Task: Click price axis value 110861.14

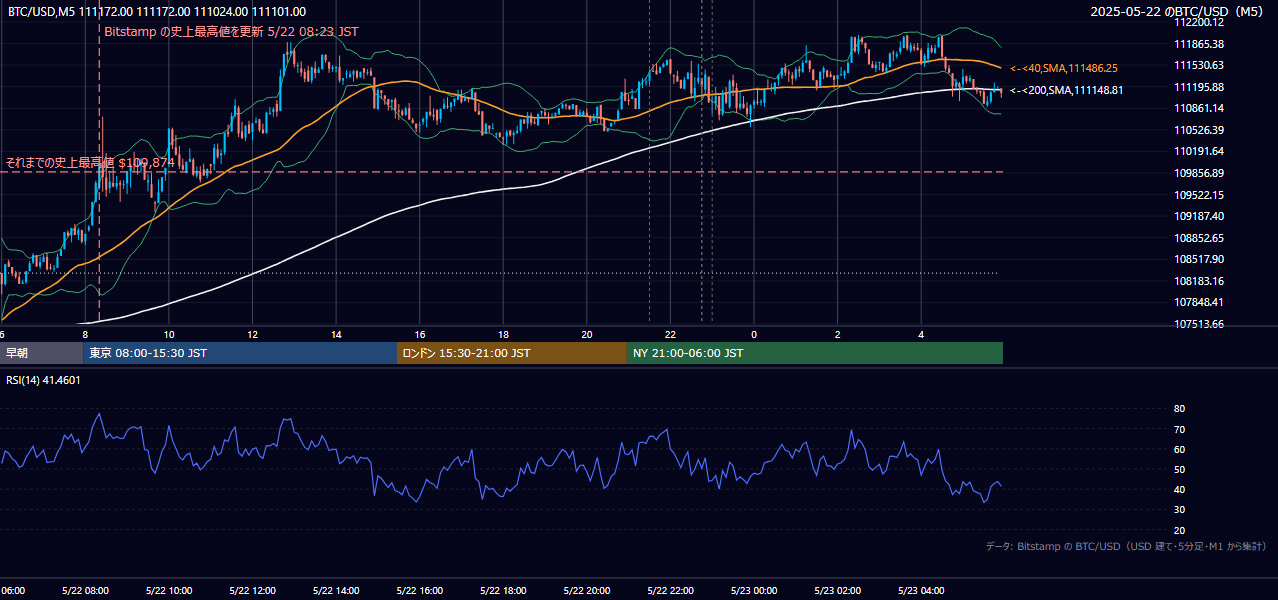Action: [x=1200, y=108]
